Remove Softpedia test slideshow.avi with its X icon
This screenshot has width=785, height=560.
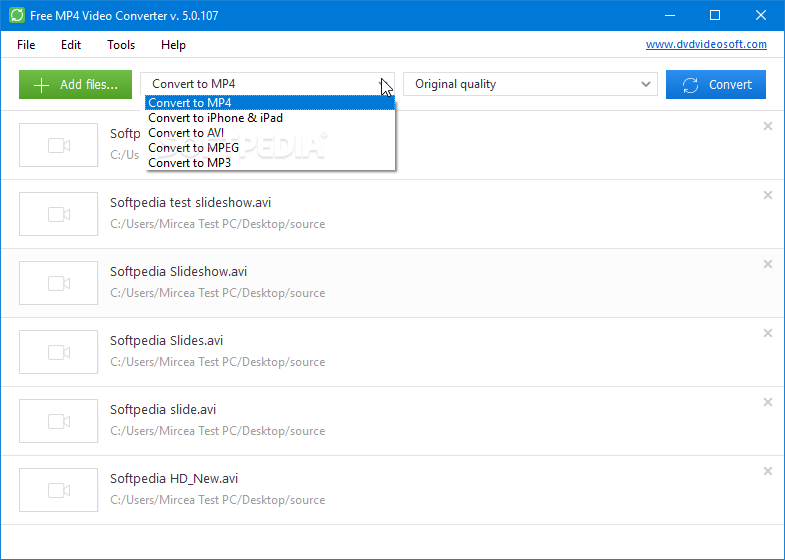(x=768, y=195)
